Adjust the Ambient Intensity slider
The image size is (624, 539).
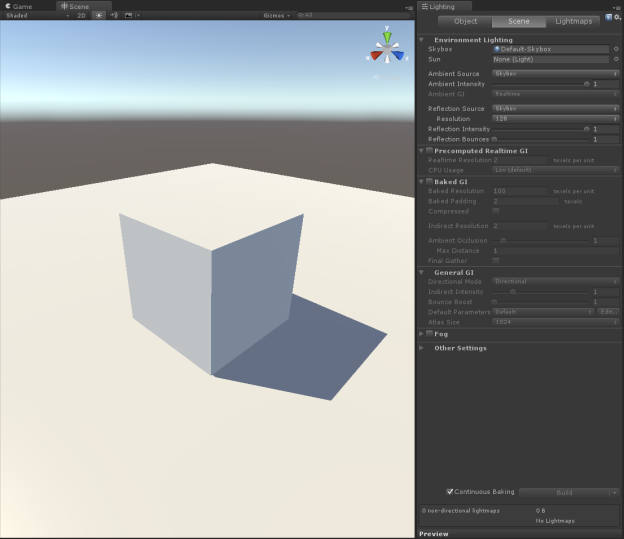click(x=586, y=84)
